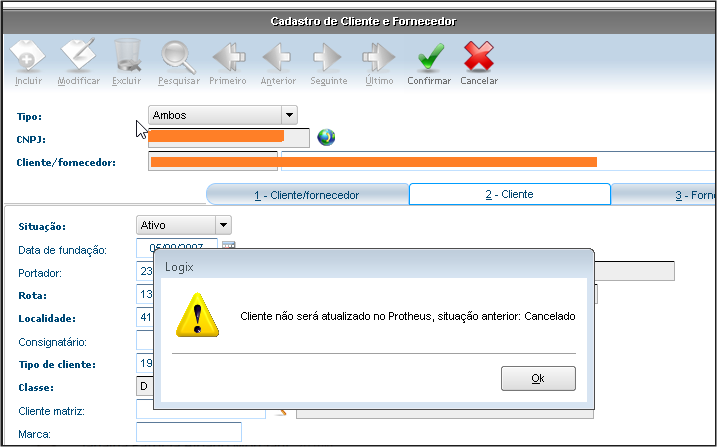
Task: Click the Classe field showing D
Action: pos(145,386)
